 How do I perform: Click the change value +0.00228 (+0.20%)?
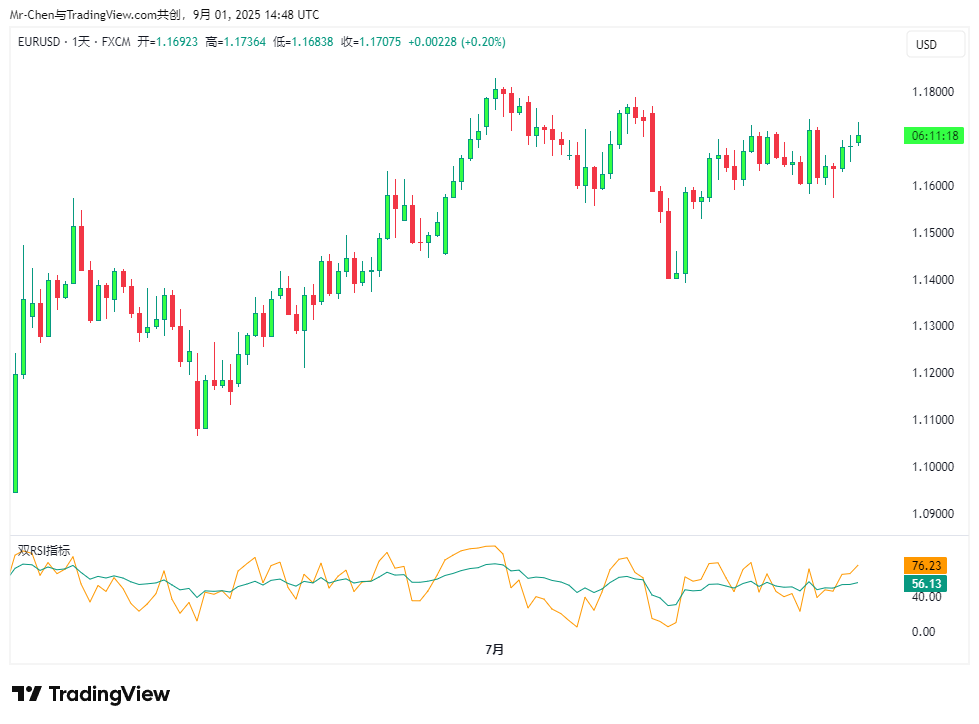point(457,42)
